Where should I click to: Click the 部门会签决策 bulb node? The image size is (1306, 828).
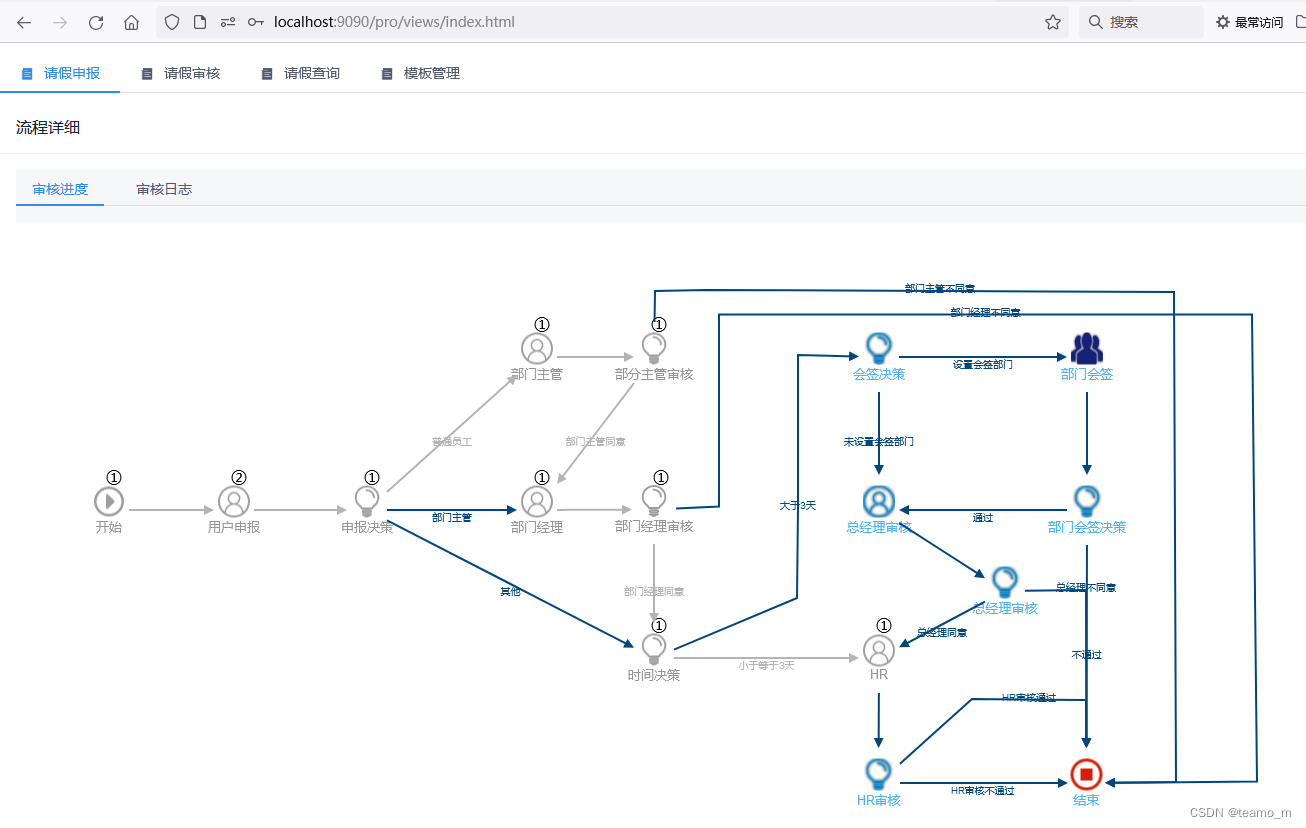pyautogui.click(x=1087, y=502)
